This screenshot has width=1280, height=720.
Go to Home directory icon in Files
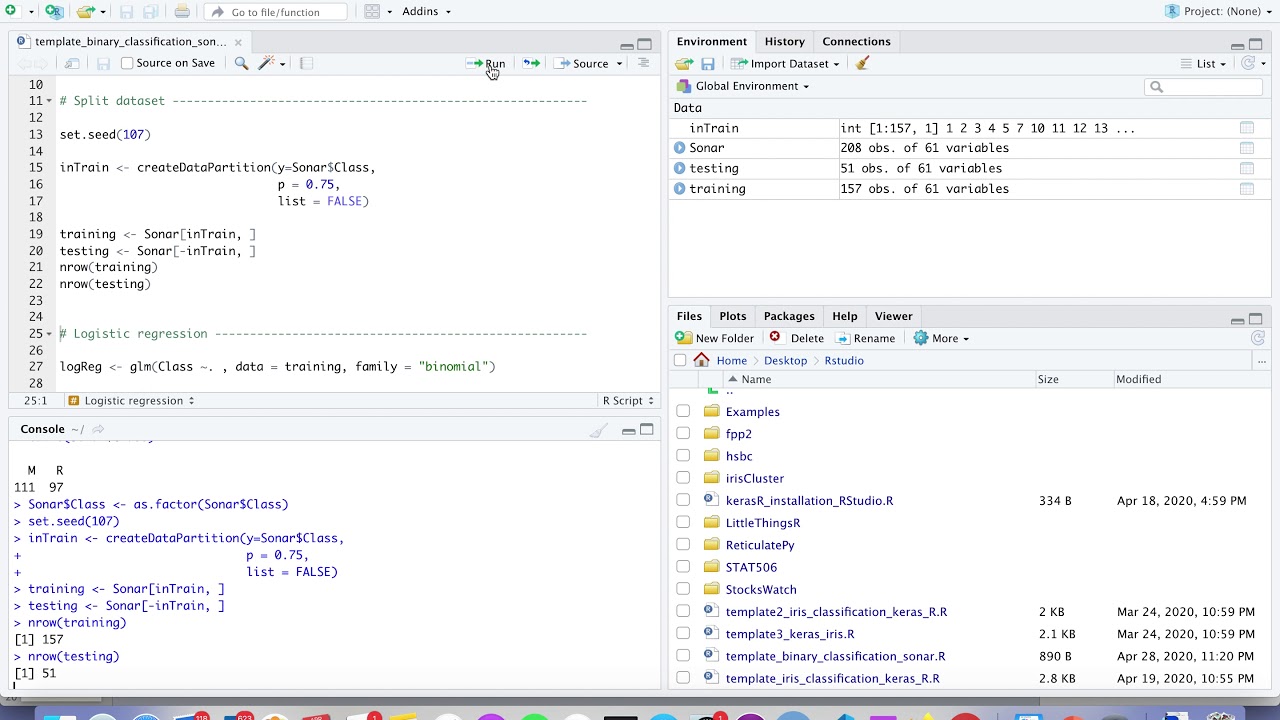[701, 360]
